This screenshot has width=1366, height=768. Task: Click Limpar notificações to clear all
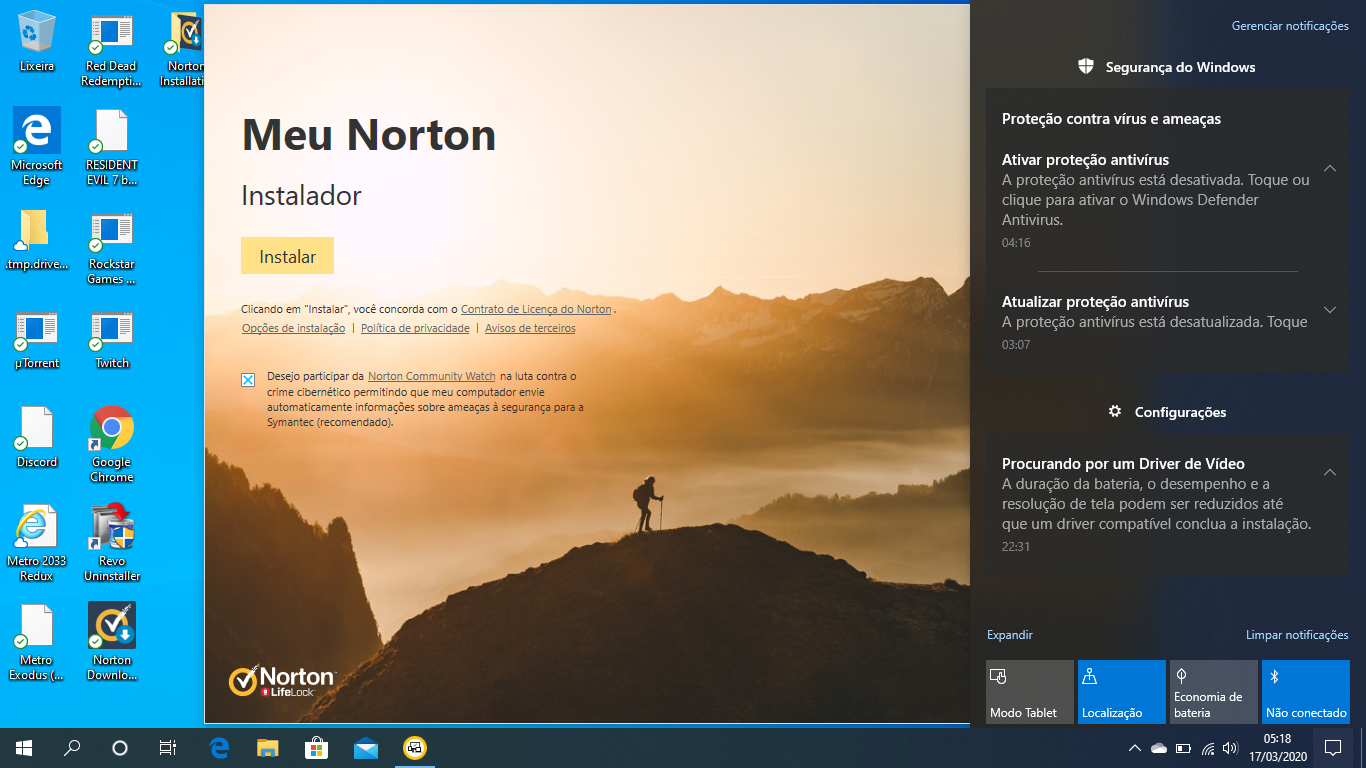tap(1297, 635)
